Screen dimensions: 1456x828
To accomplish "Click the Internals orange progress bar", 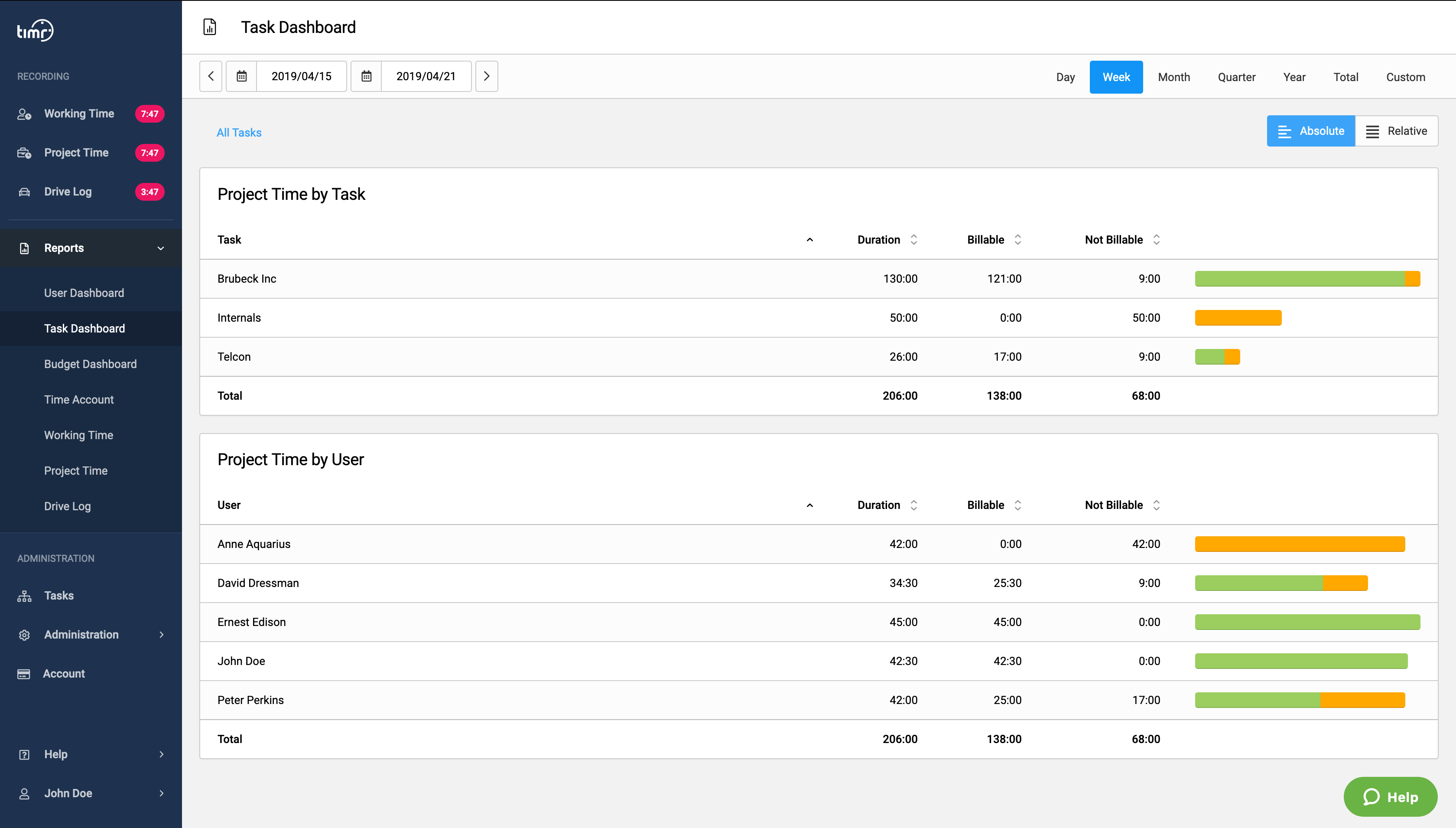I will tap(1238, 318).
